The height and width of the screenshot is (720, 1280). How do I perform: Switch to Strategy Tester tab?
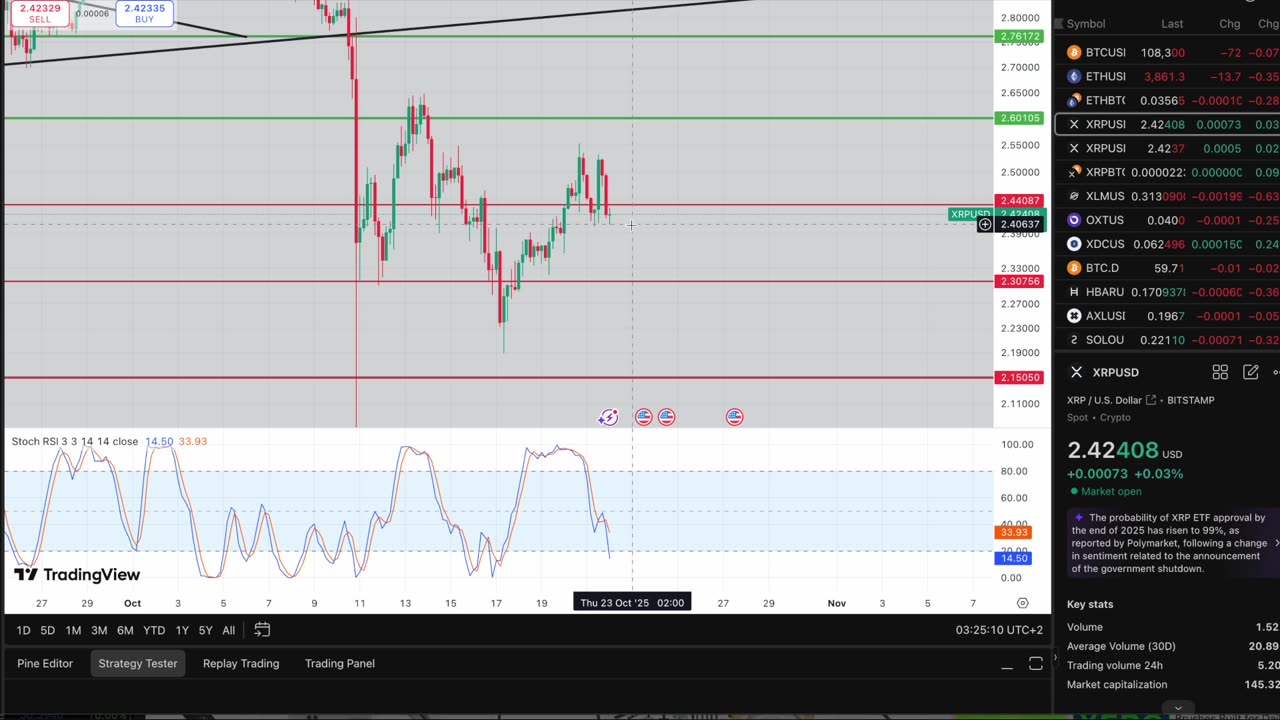(x=138, y=663)
